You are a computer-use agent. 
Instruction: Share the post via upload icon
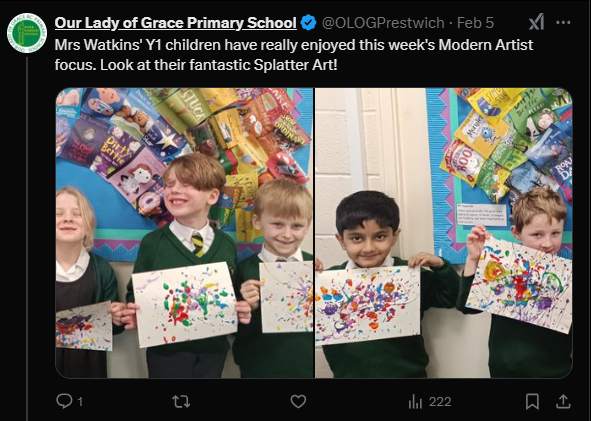563,401
